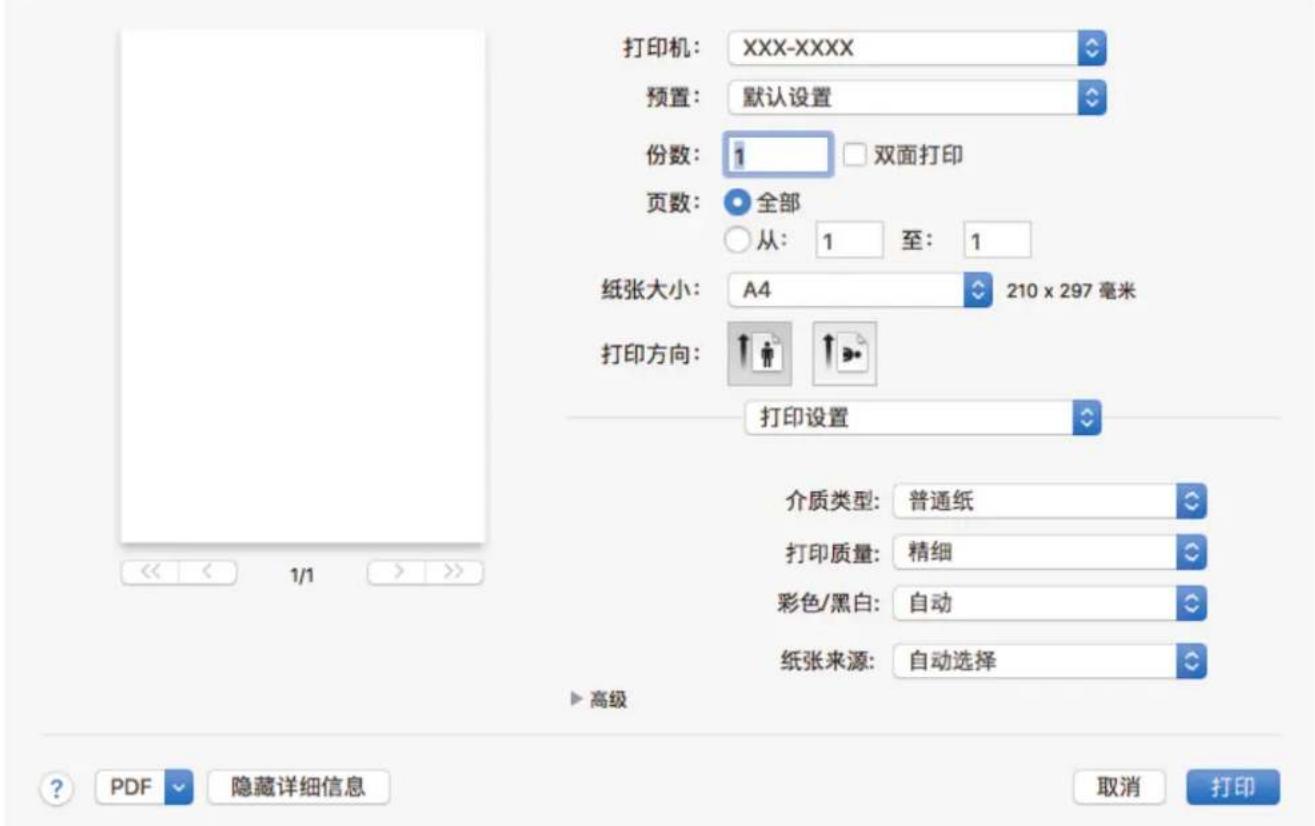The height and width of the screenshot is (826, 1315).
Task: Open the 纸张大小 A4 dropdown
Action: 859,291
